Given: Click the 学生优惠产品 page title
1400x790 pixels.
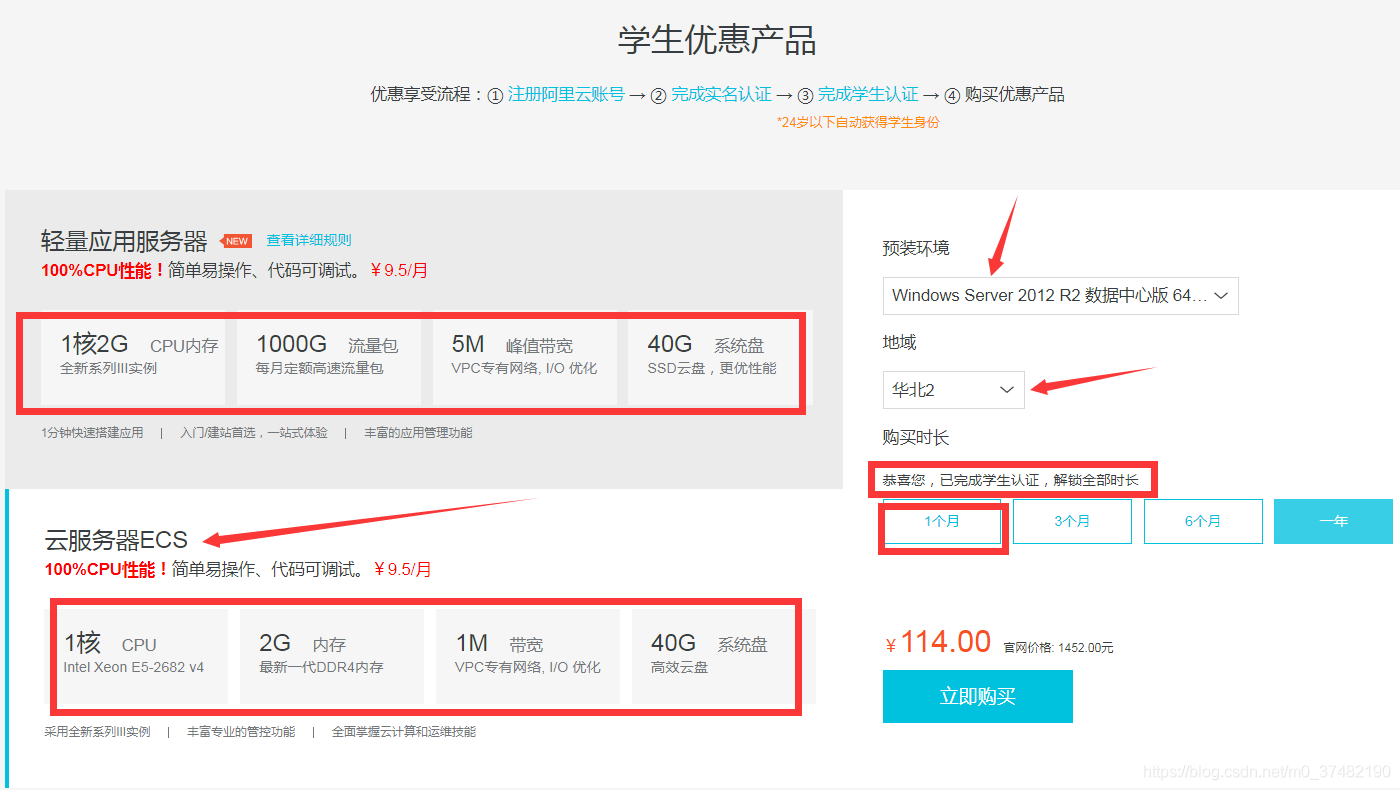Looking at the screenshot, I should click(x=717, y=41).
